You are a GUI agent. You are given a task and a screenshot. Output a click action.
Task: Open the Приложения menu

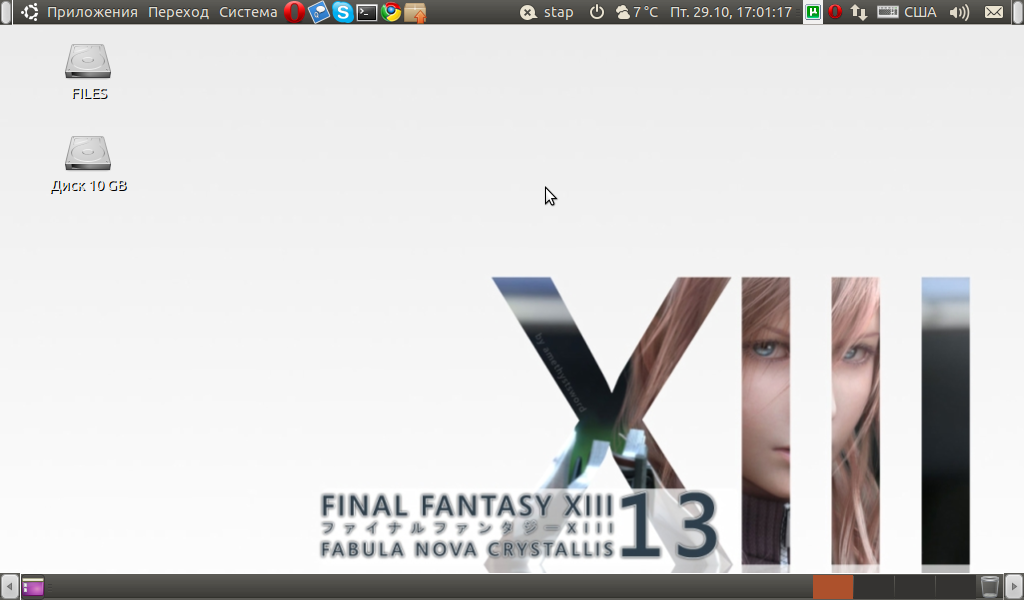[92, 12]
